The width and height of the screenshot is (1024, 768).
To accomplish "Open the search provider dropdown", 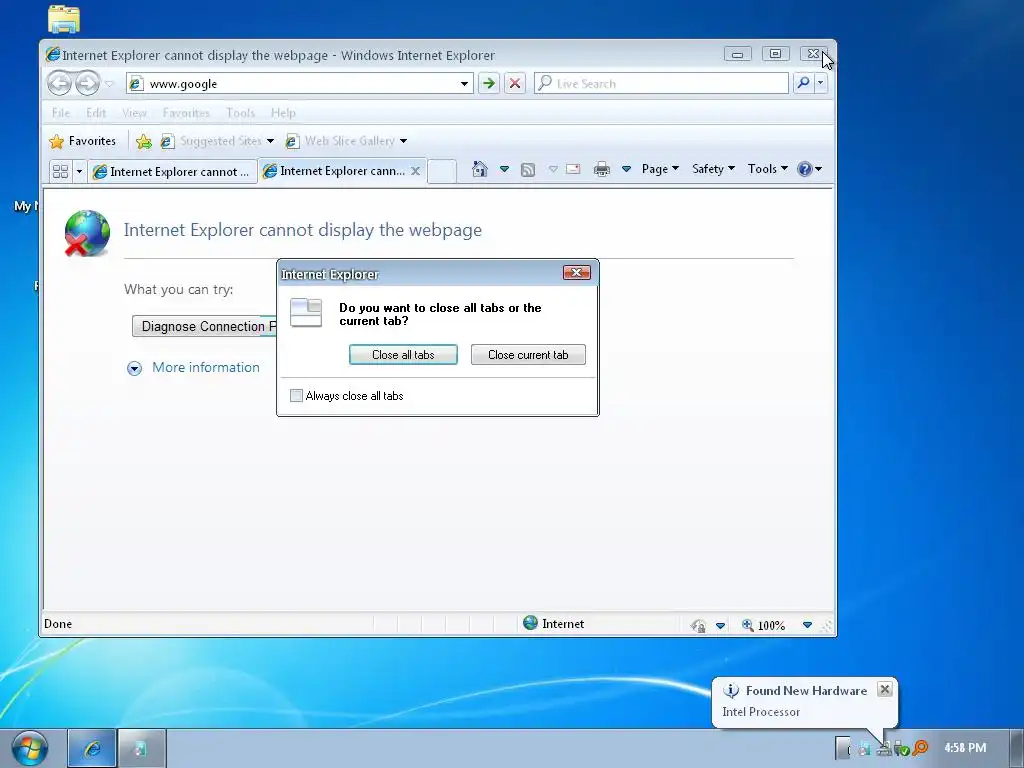I will click(820, 83).
